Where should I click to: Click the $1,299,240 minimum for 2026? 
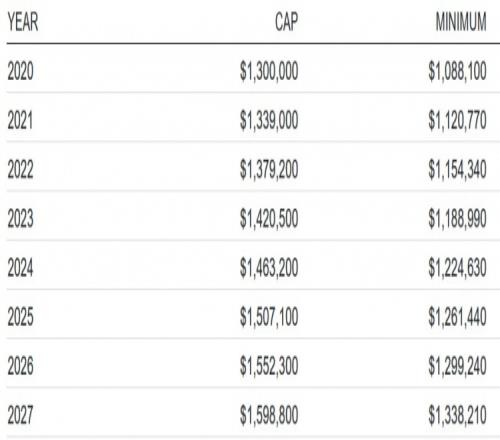(x=457, y=366)
